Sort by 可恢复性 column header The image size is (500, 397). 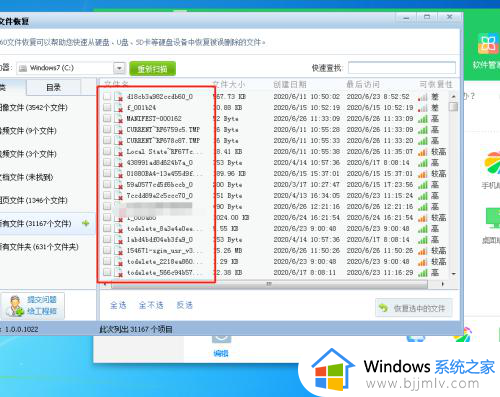[x=436, y=84]
